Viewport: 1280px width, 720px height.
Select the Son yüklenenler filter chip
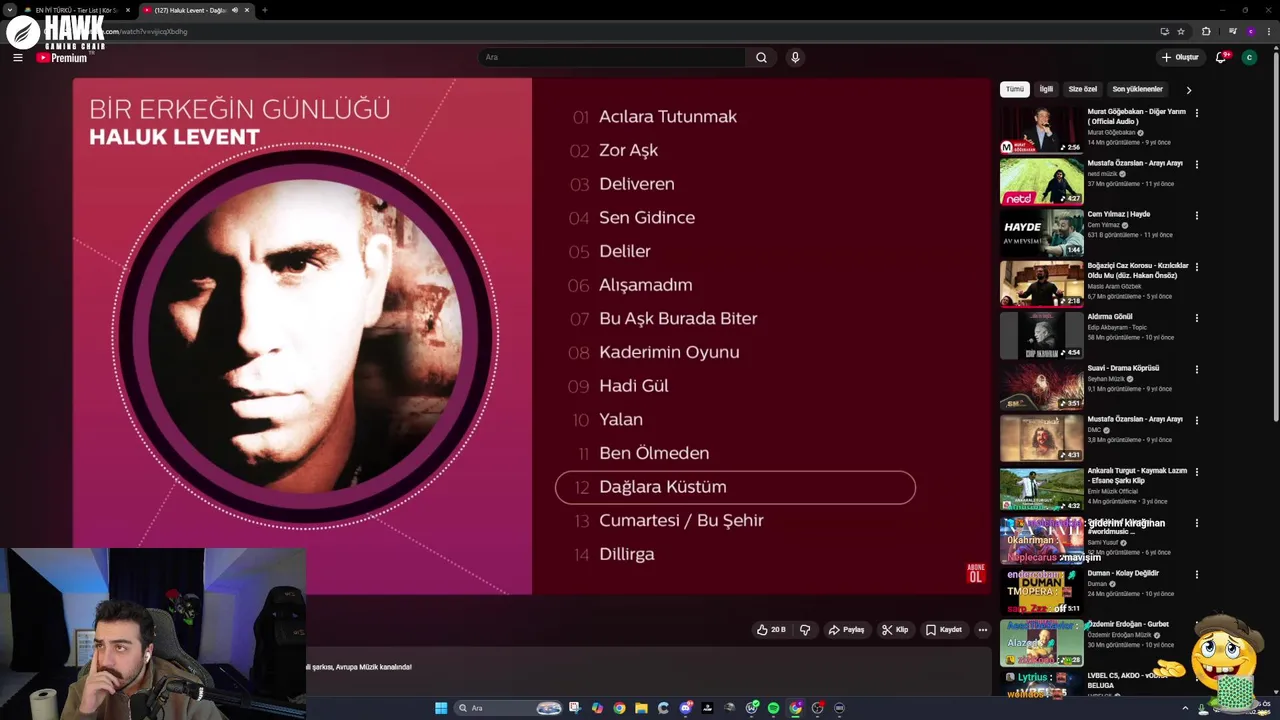[1138, 89]
